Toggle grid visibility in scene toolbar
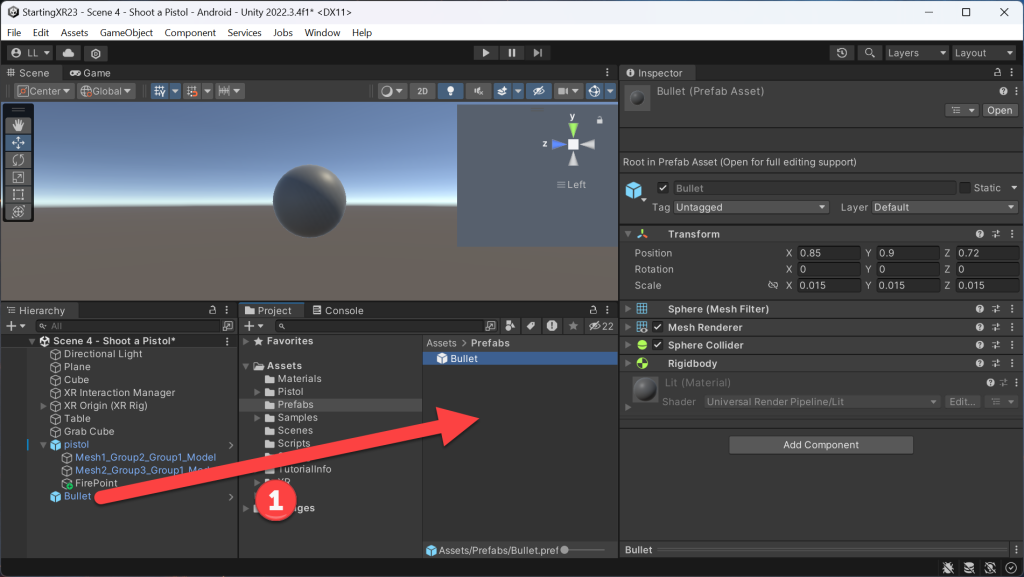Viewport: 1024px width, 577px height. click(159, 91)
